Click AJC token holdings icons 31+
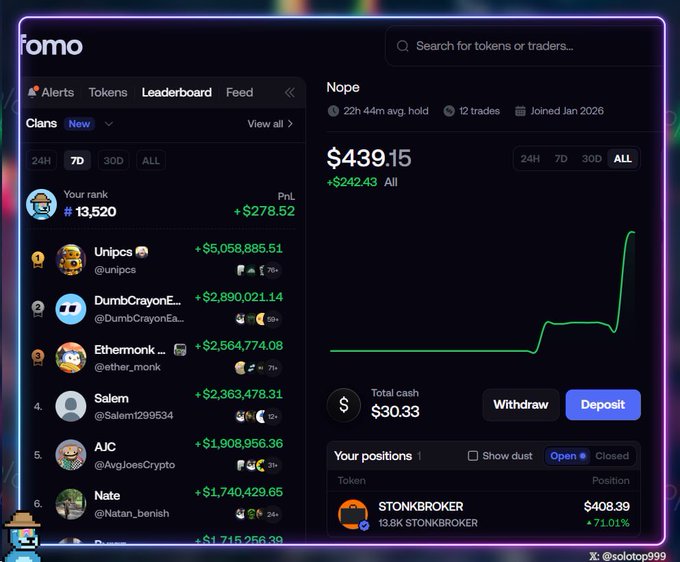 (x=258, y=465)
